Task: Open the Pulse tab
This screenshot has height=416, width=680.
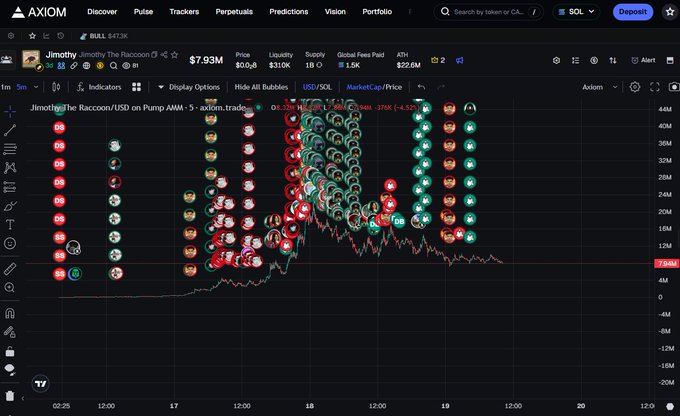Action: coord(143,12)
